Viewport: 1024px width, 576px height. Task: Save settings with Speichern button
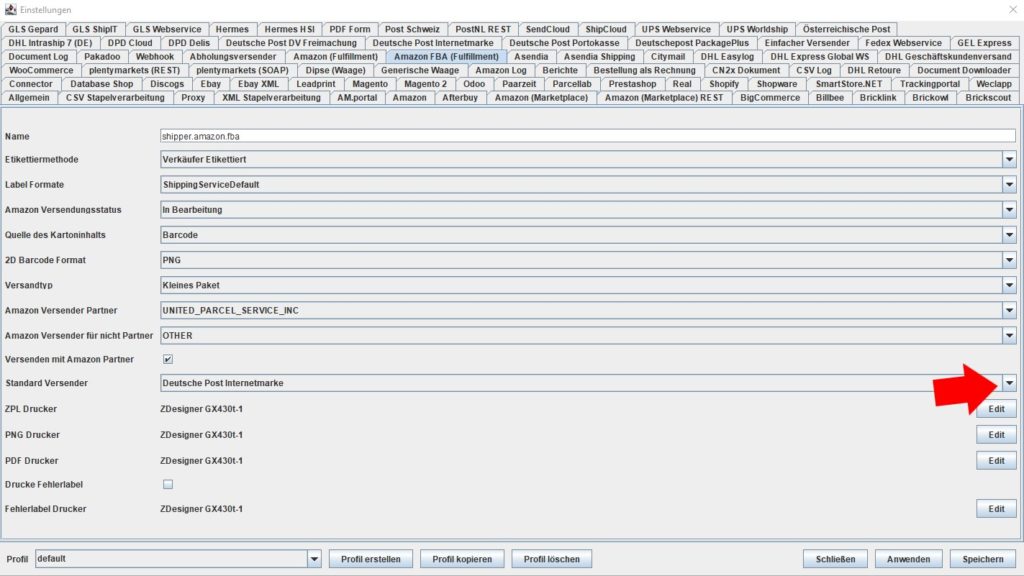(x=982, y=559)
